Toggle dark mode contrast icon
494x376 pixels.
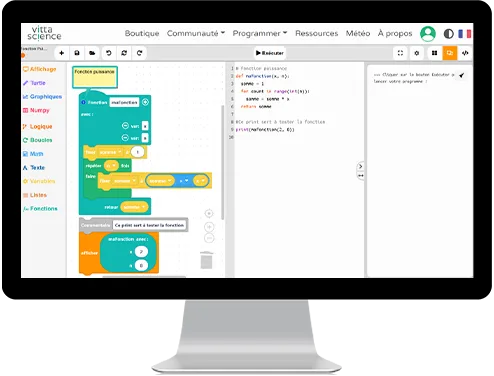[449, 34]
